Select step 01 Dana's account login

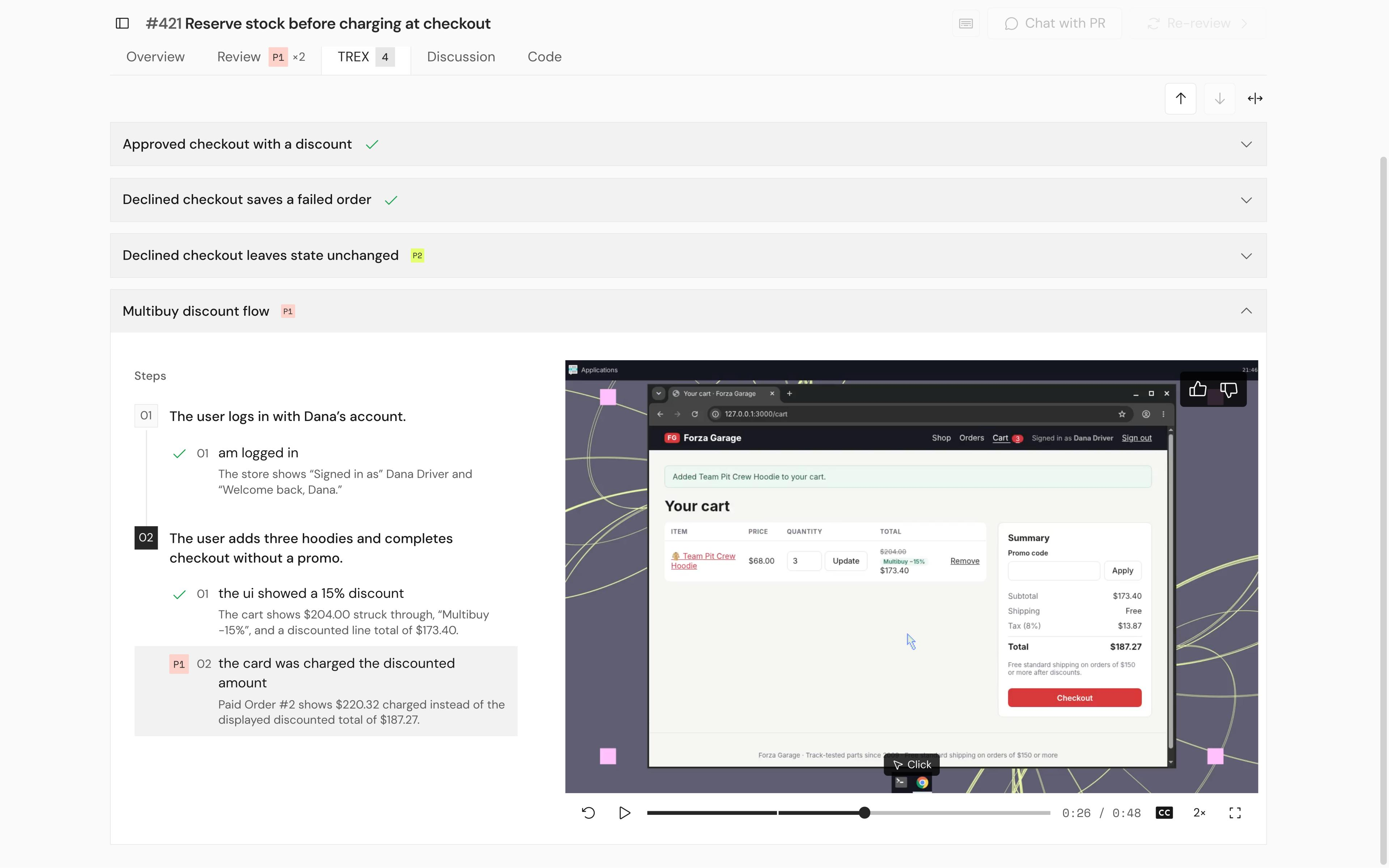point(287,417)
